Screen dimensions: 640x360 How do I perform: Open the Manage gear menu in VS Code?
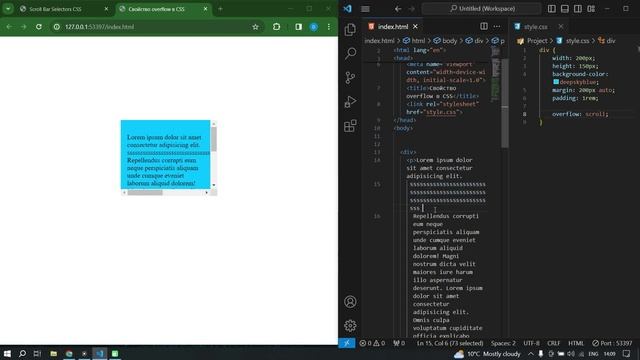coord(350,325)
